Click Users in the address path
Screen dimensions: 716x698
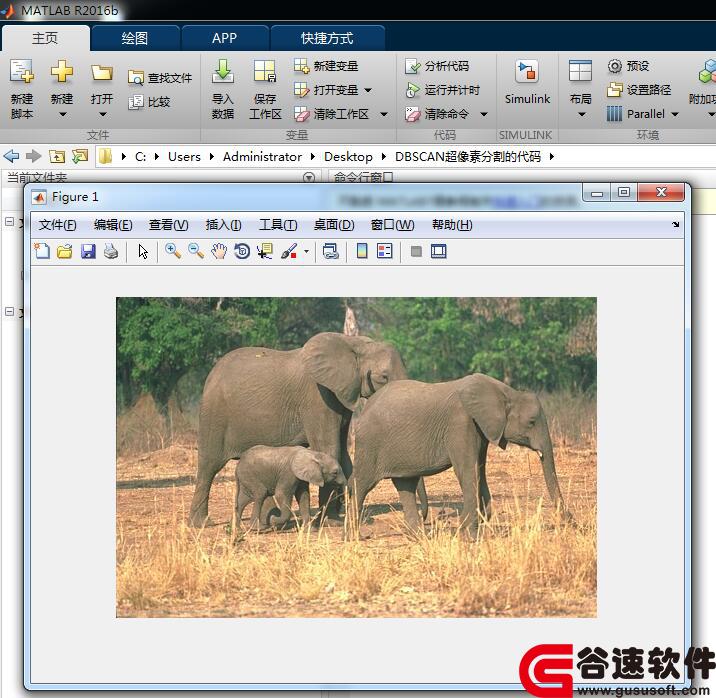pyautogui.click(x=184, y=157)
